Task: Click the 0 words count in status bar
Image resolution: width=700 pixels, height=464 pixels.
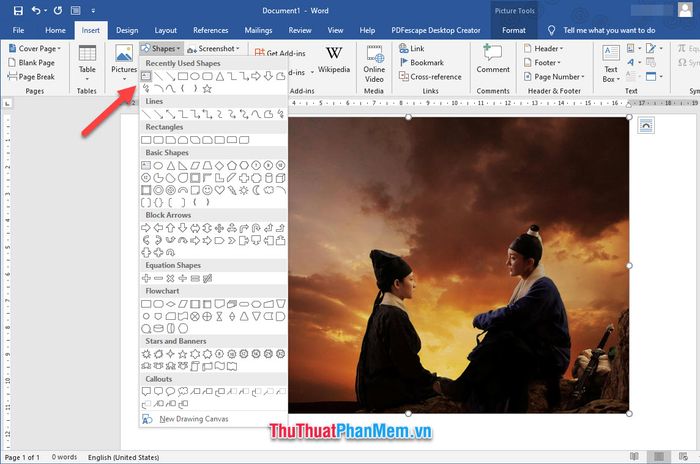Action: pyautogui.click(x=64, y=457)
